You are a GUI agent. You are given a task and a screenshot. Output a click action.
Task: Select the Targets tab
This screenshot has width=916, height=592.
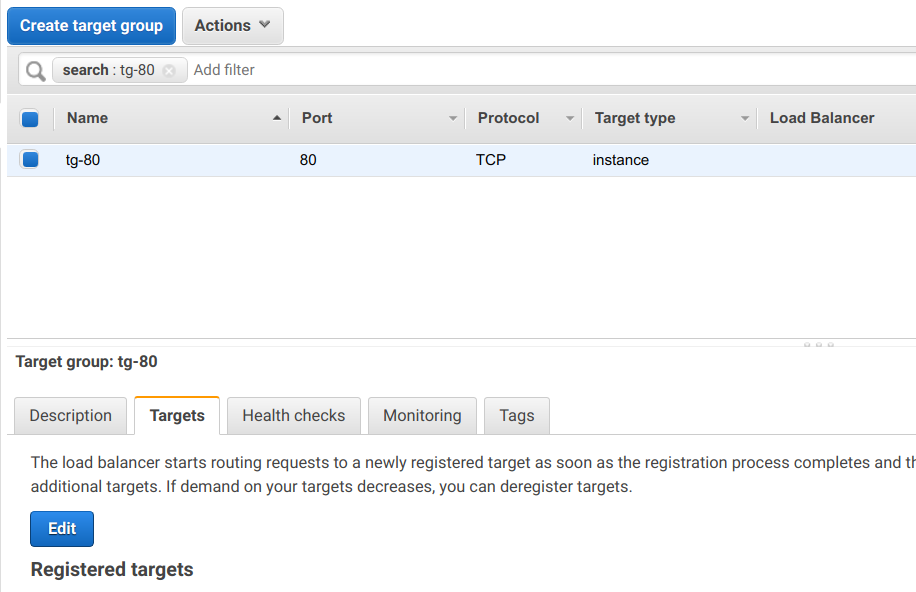[177, 416]
